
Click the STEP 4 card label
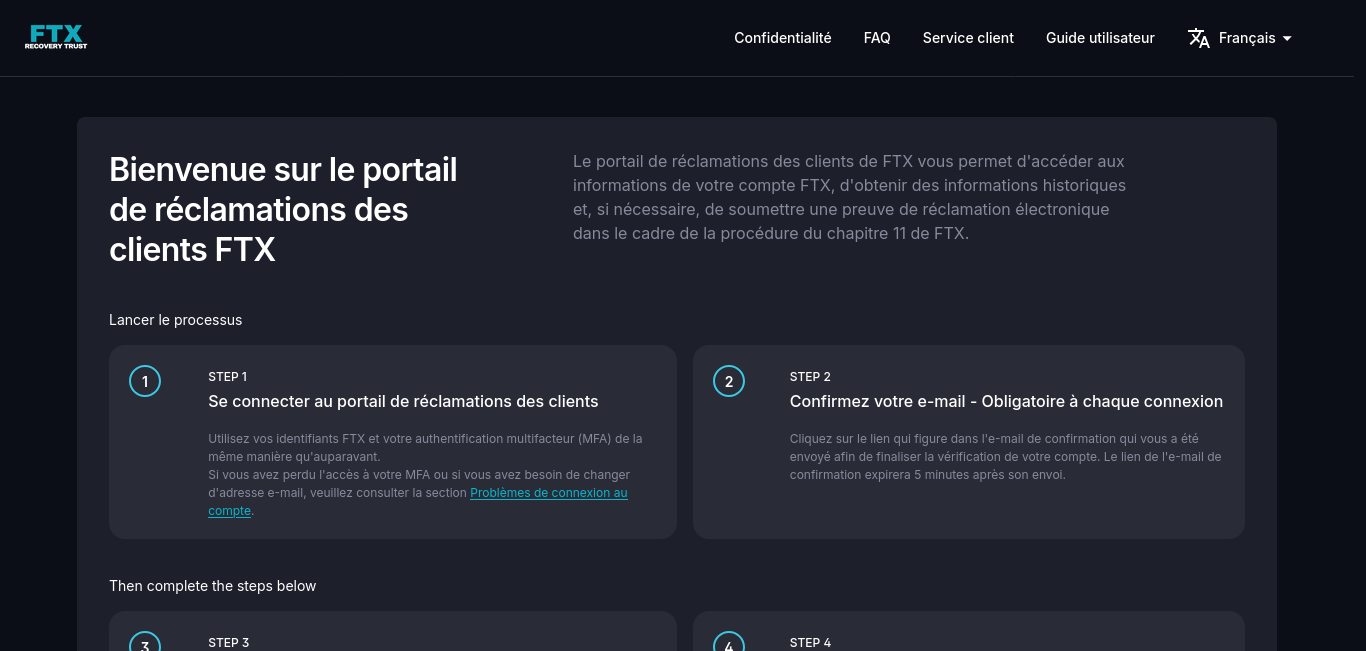[x=810, y=642]
